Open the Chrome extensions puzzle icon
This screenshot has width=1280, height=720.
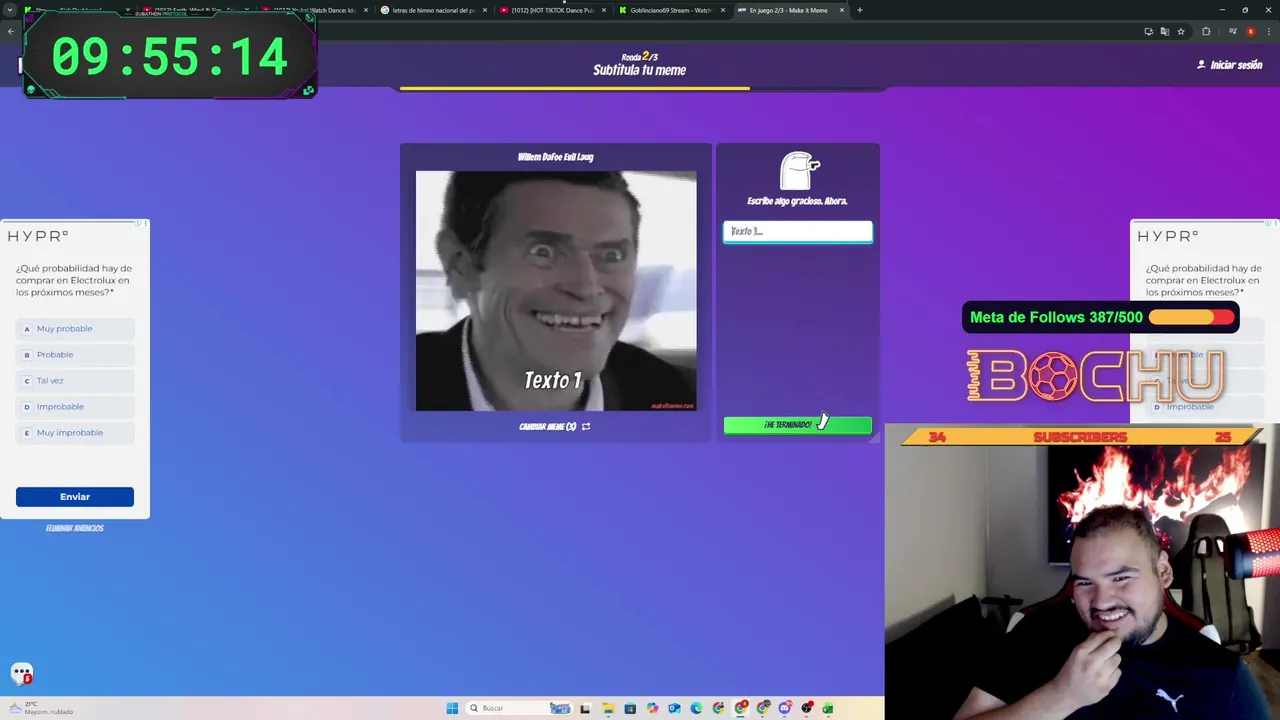[1206, 32]
